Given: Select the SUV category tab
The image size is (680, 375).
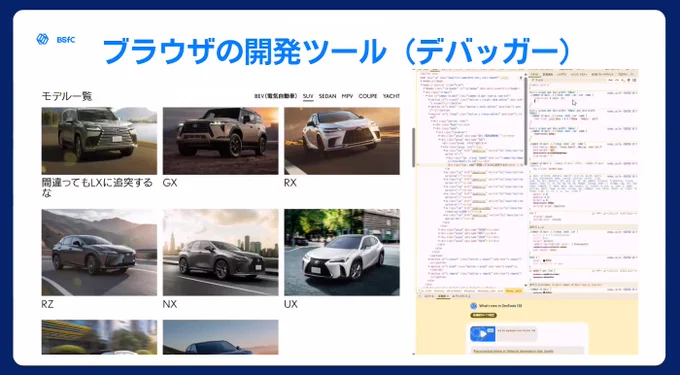Looking at the screenshot, I should (308, 96).
